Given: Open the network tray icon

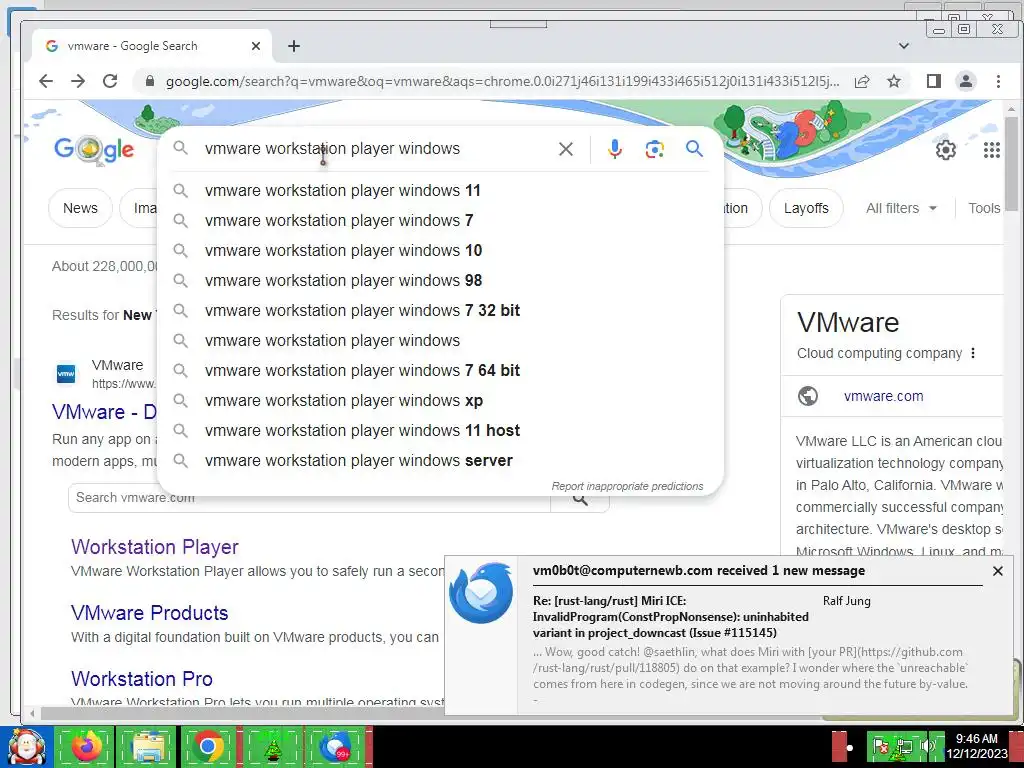Looking at the screenshot, I should point(904,746).
